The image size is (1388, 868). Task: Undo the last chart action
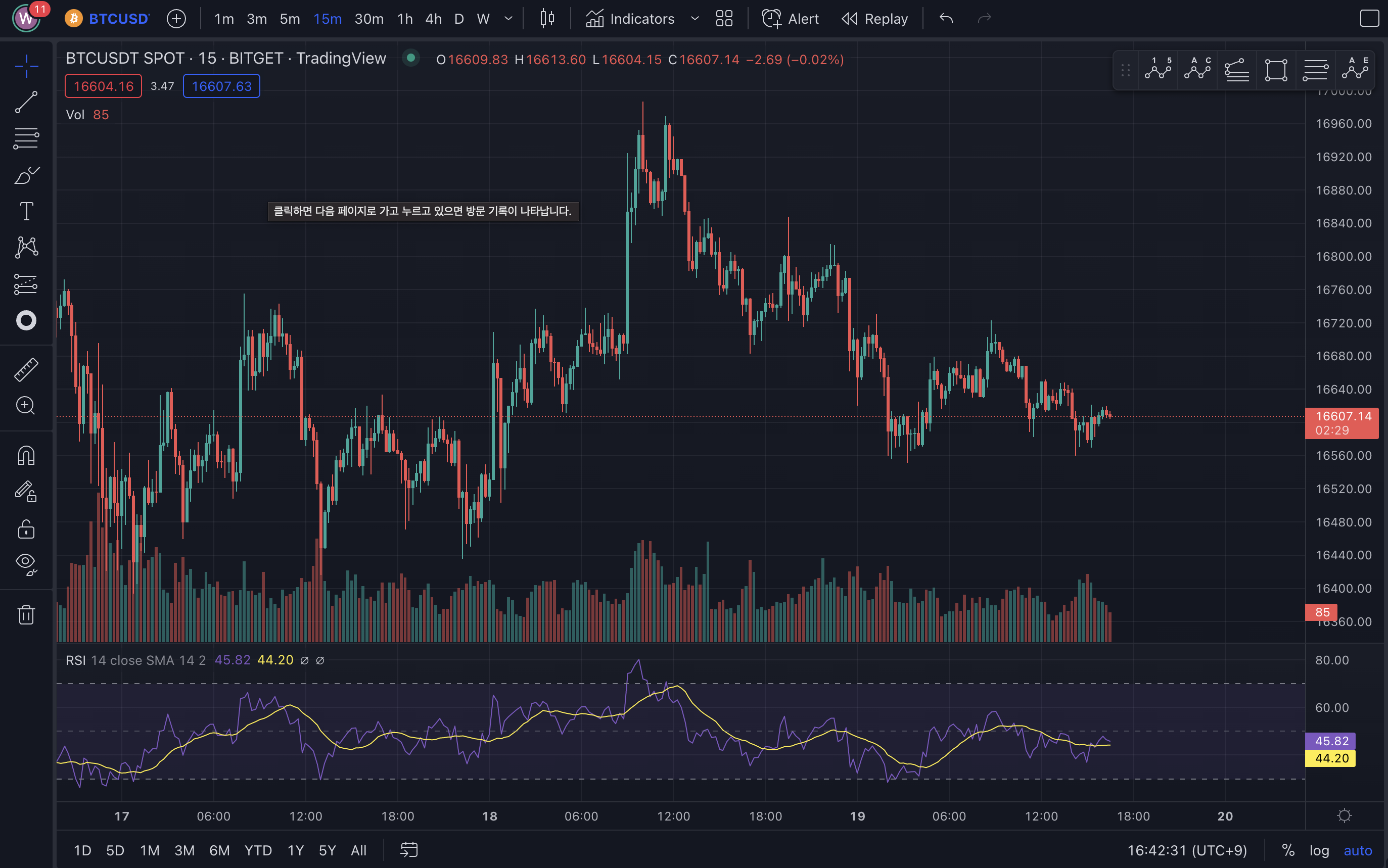coord(946,19)
